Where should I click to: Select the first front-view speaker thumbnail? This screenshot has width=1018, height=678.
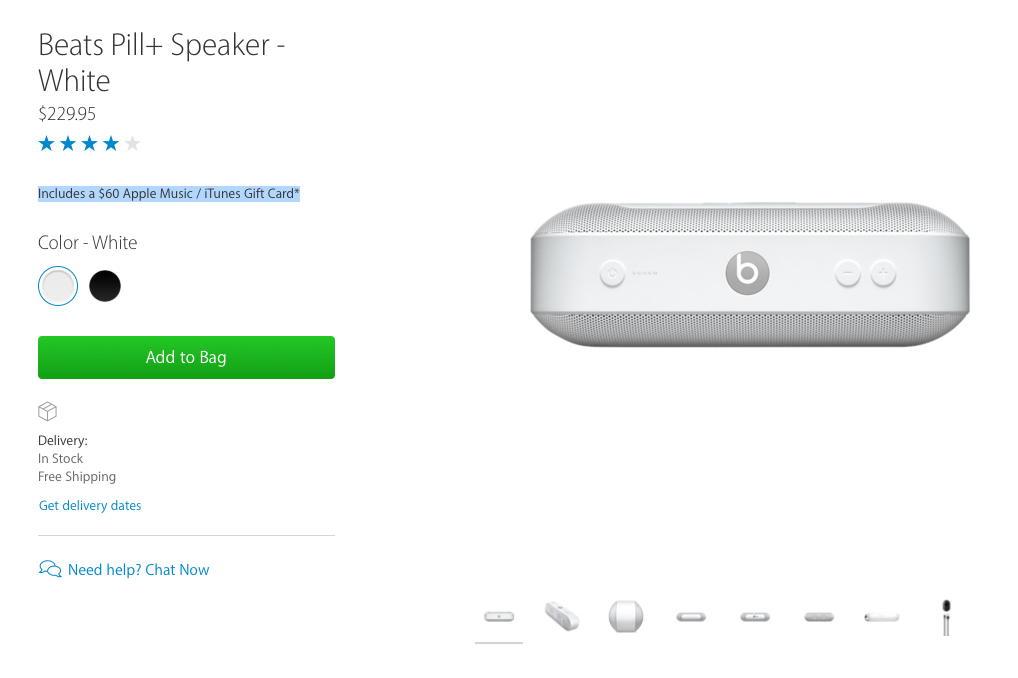click(499, 617)
